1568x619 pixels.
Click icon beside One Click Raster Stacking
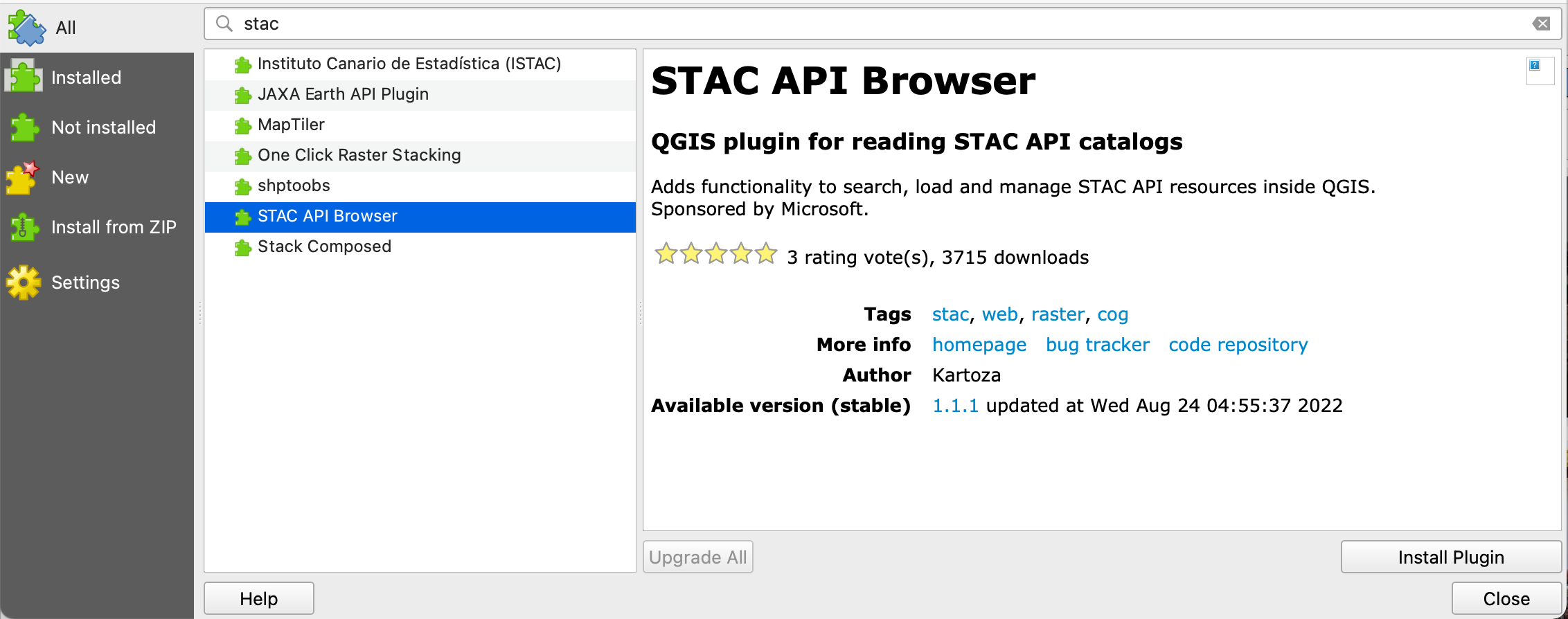(242, 156)
